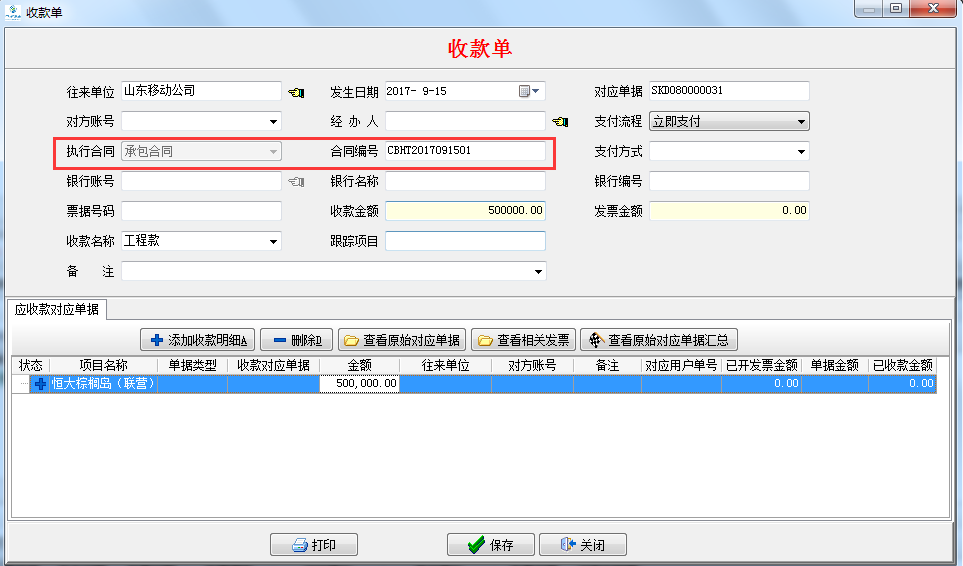The width and height of the screenshot is (963, 566).
Task: Open the 收款名称 dropdown showing 工程款
Action: point(273,242)
